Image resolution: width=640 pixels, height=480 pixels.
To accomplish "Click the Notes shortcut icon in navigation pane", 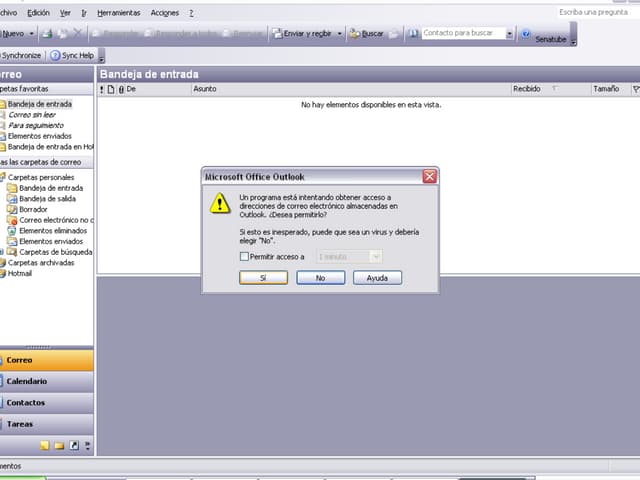I will click(x=44, y=445).
